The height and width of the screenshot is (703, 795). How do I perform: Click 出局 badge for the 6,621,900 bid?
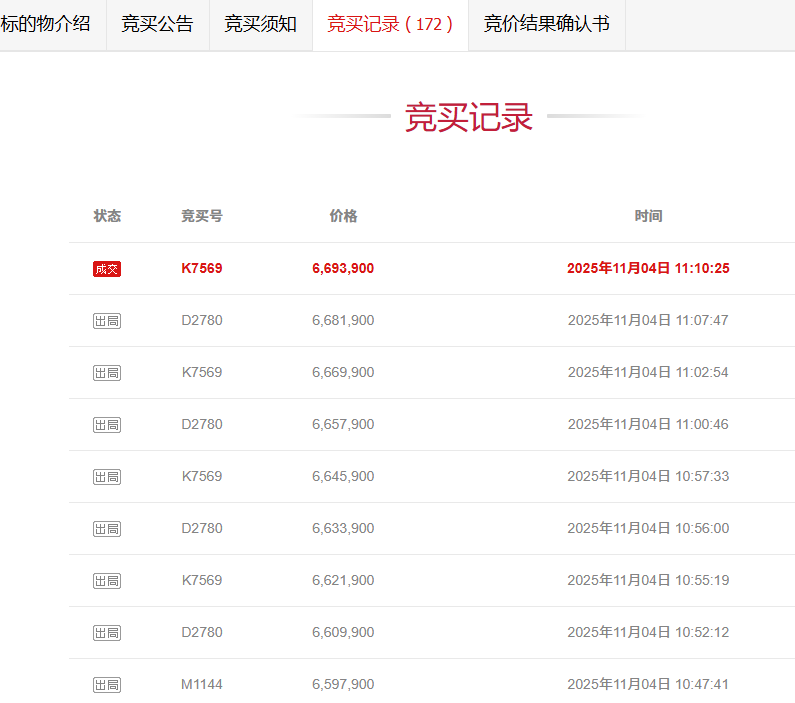(107, 581)
